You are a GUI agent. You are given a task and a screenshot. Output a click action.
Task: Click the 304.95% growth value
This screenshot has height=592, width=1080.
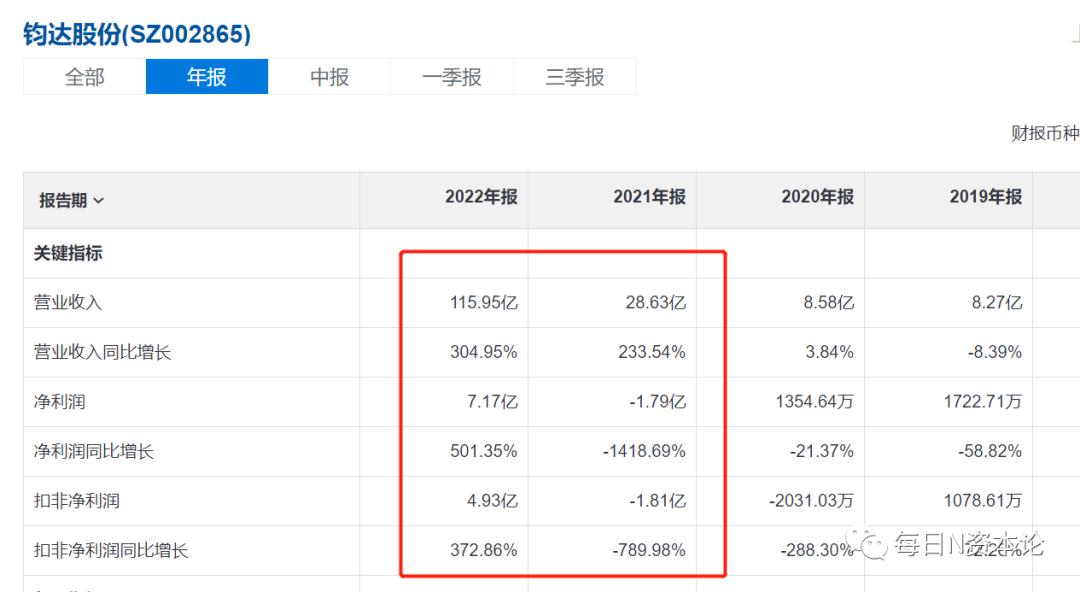[484, 352]
